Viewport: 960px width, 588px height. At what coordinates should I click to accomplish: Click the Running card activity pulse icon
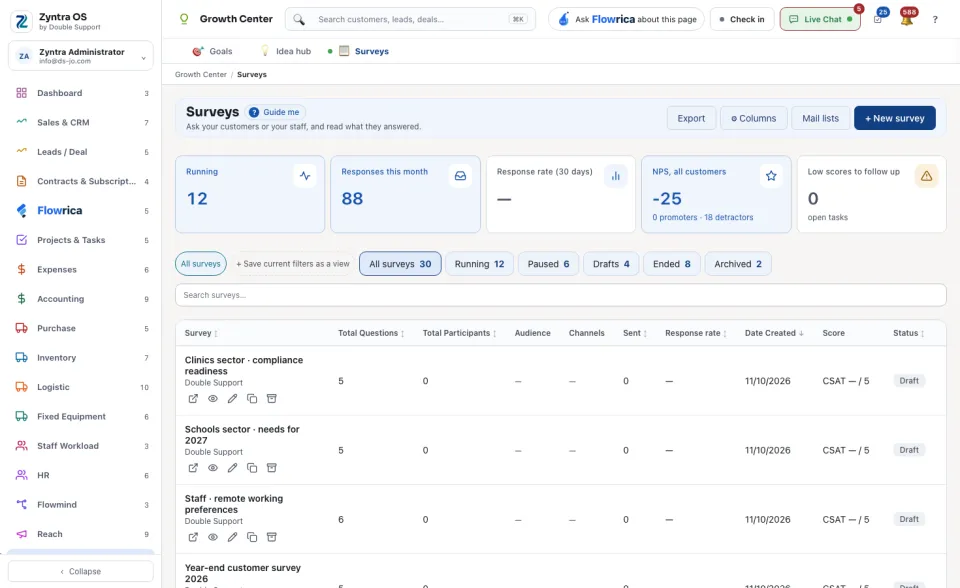click(305, 176)
